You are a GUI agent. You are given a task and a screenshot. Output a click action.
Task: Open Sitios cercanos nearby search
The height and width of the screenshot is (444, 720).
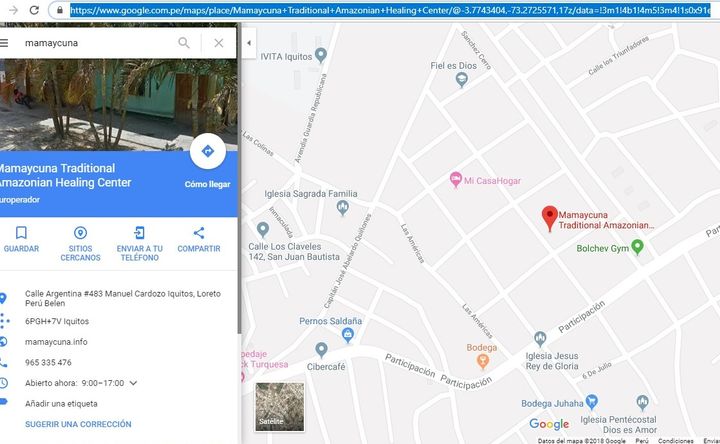click(x=80, y=244)
